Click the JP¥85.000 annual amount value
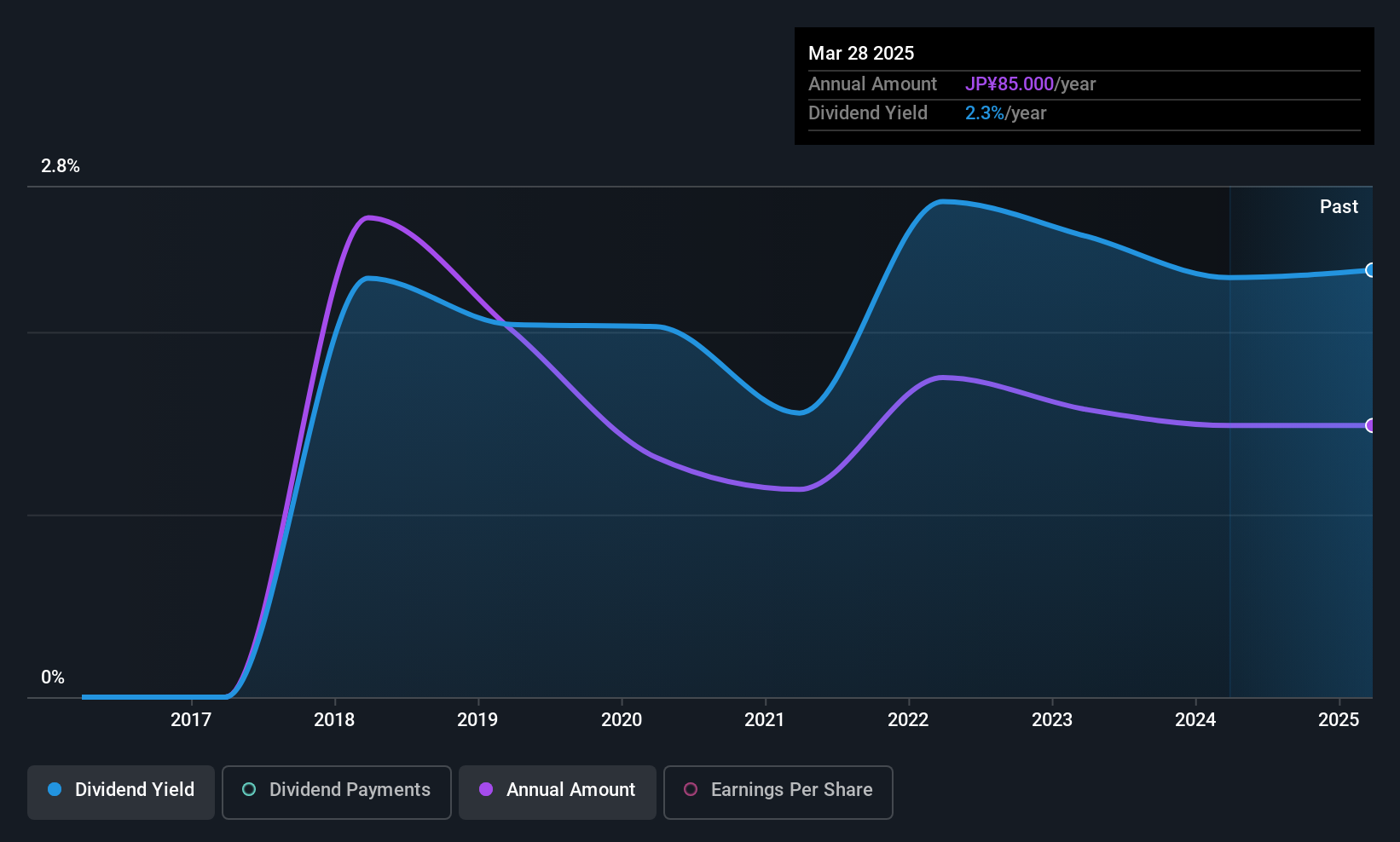Screen dimensions: 1400x842 tap(1010, 84)
